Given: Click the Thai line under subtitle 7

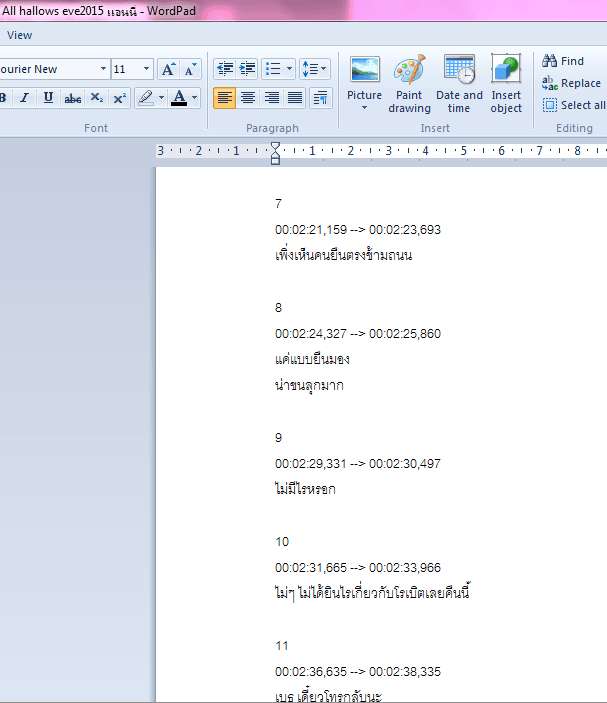Looking at the screenshot, I should click(343, 255).
